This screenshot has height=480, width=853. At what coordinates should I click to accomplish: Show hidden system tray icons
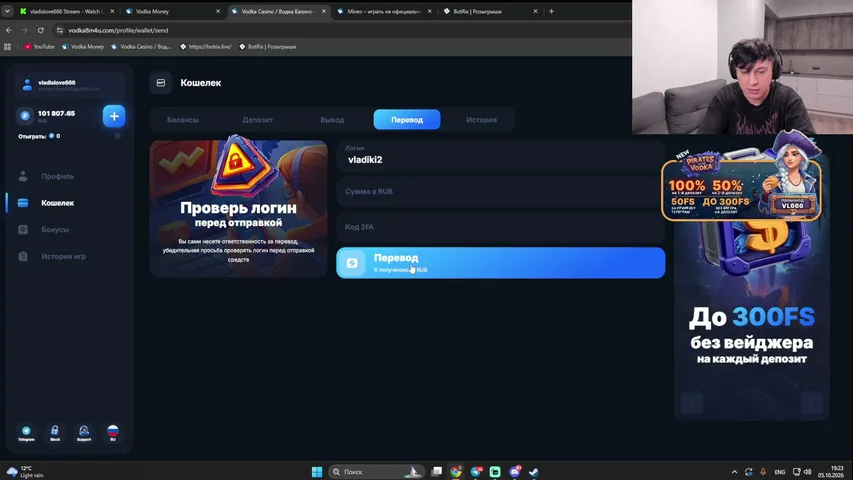click(x=734, y=472)
